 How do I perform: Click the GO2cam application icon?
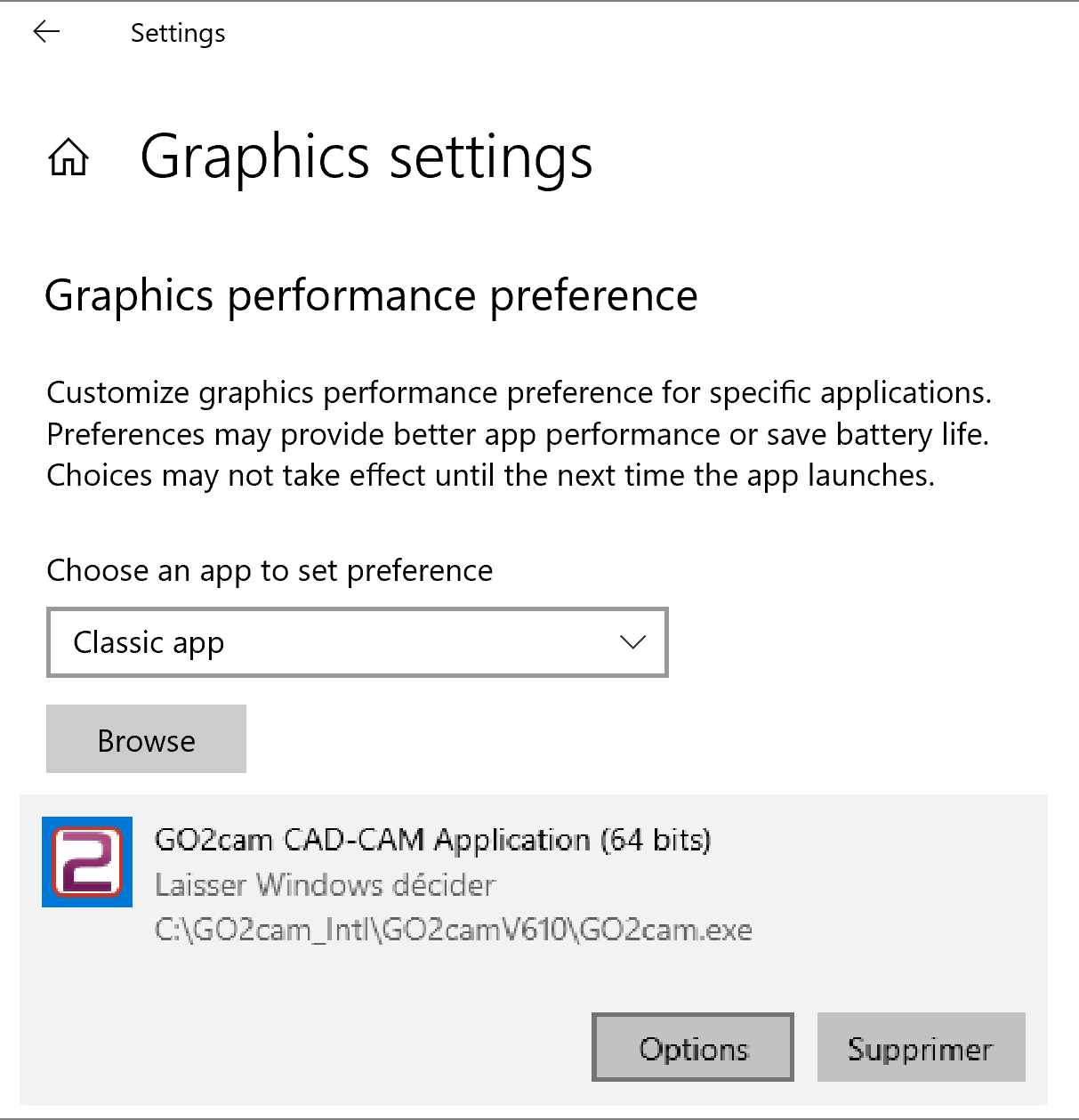point(87,862)
